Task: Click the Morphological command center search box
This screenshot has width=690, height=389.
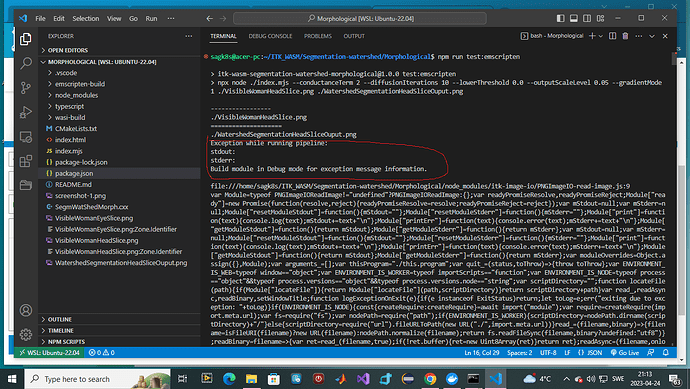Action: (360, 18)
